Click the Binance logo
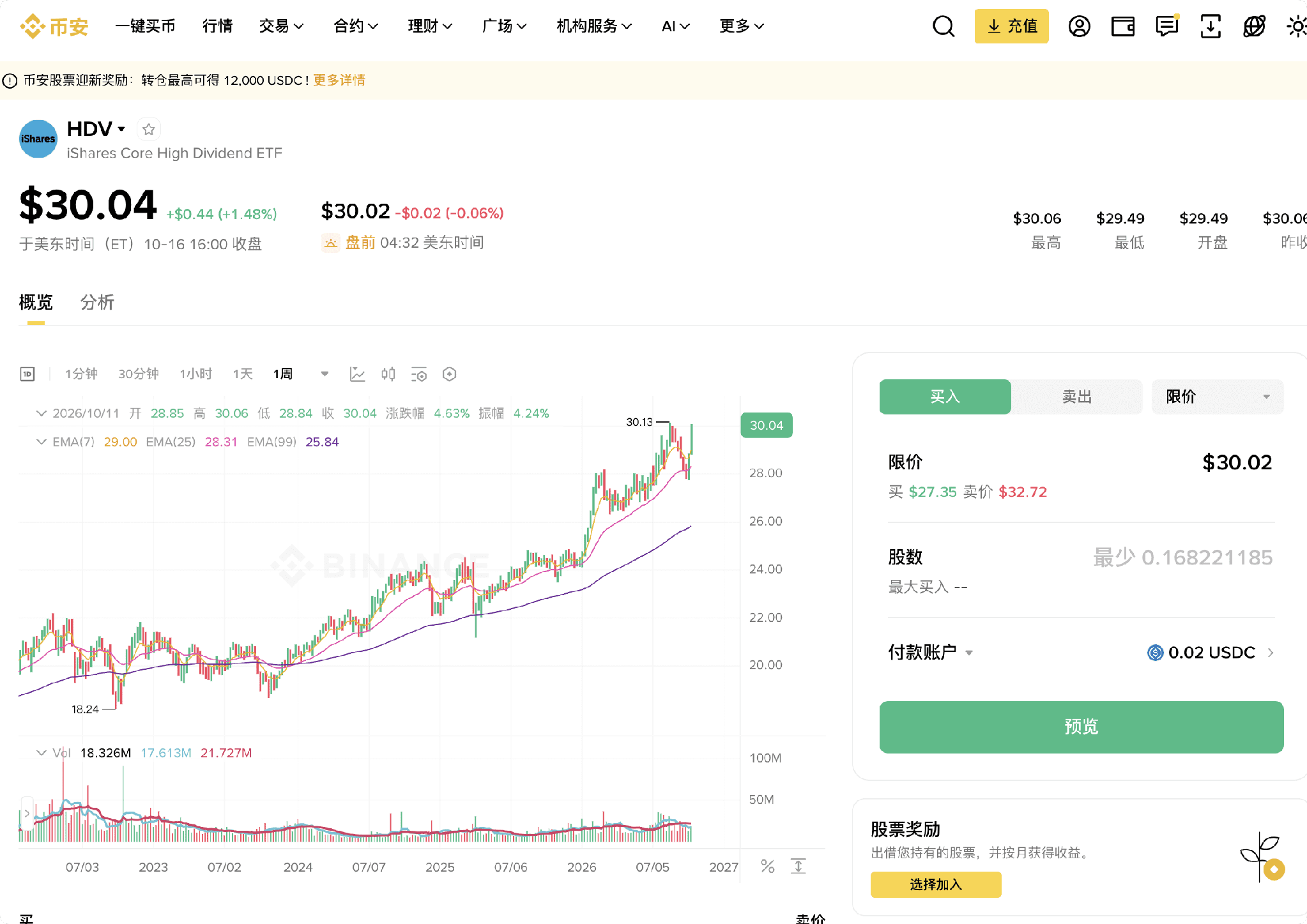 54,26
